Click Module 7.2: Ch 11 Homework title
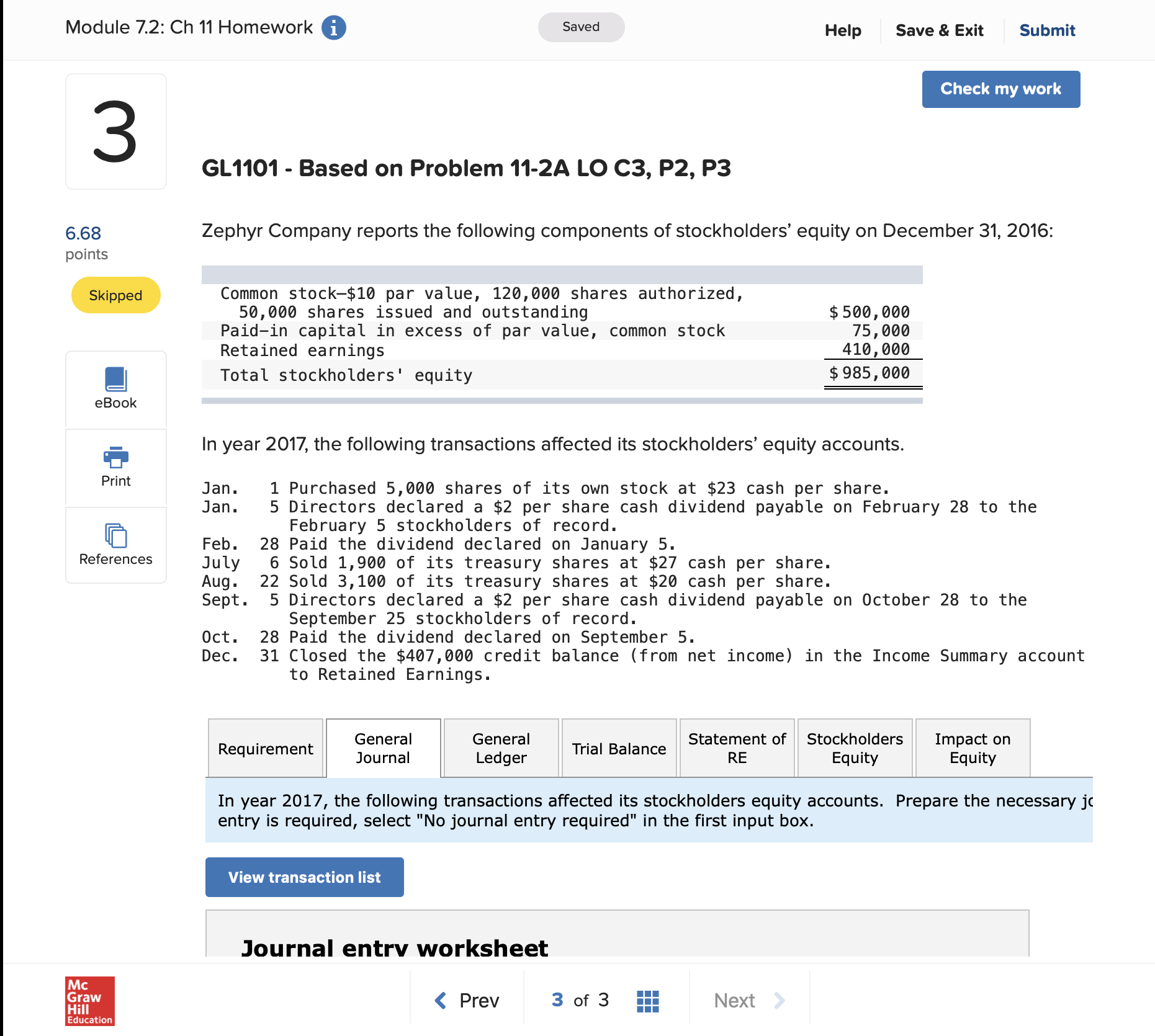The height and width of the screenshot is (1036, 1155). tap(189, 27)
